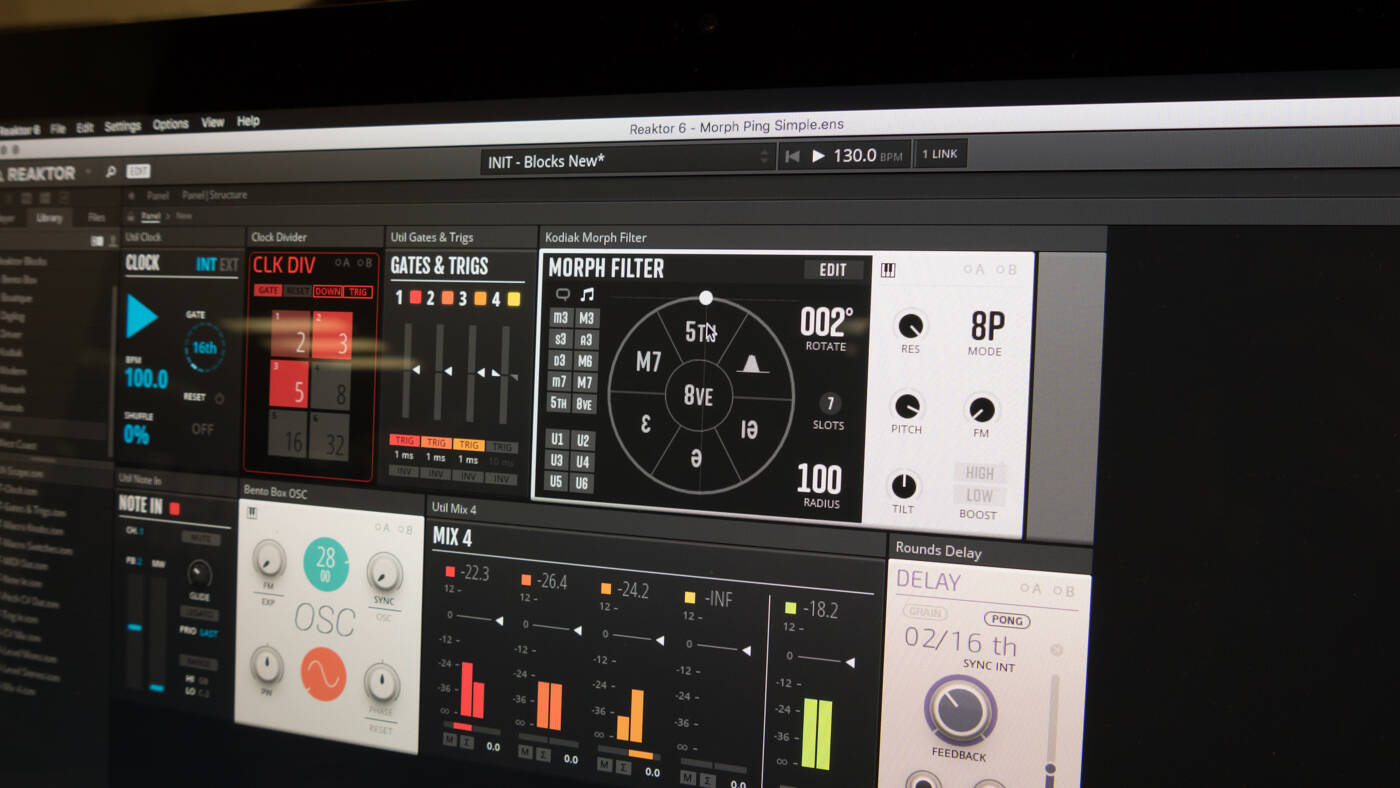Click the transport play button beside 130.0
This screenshot has width=1400, height=788.
pyautogui.click(x=818, y=156)
